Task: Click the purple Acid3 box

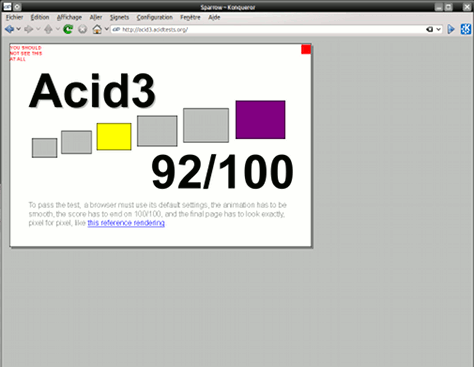Action: (x=260, y=120)
